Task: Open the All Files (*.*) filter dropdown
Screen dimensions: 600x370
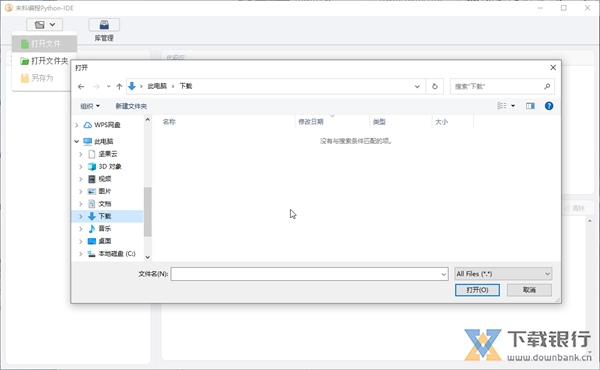Action: [503, 274]
